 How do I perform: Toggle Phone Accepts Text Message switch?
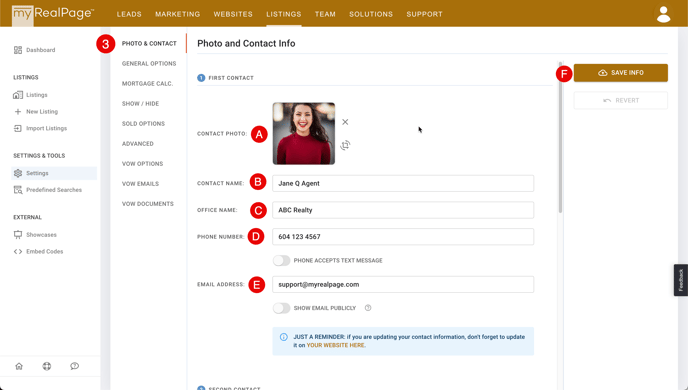[x=282, y=261]
